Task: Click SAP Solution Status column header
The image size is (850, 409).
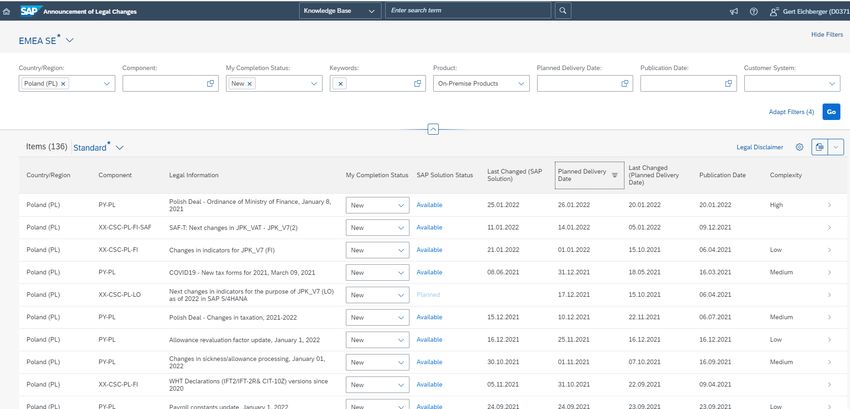Action: 445,175
